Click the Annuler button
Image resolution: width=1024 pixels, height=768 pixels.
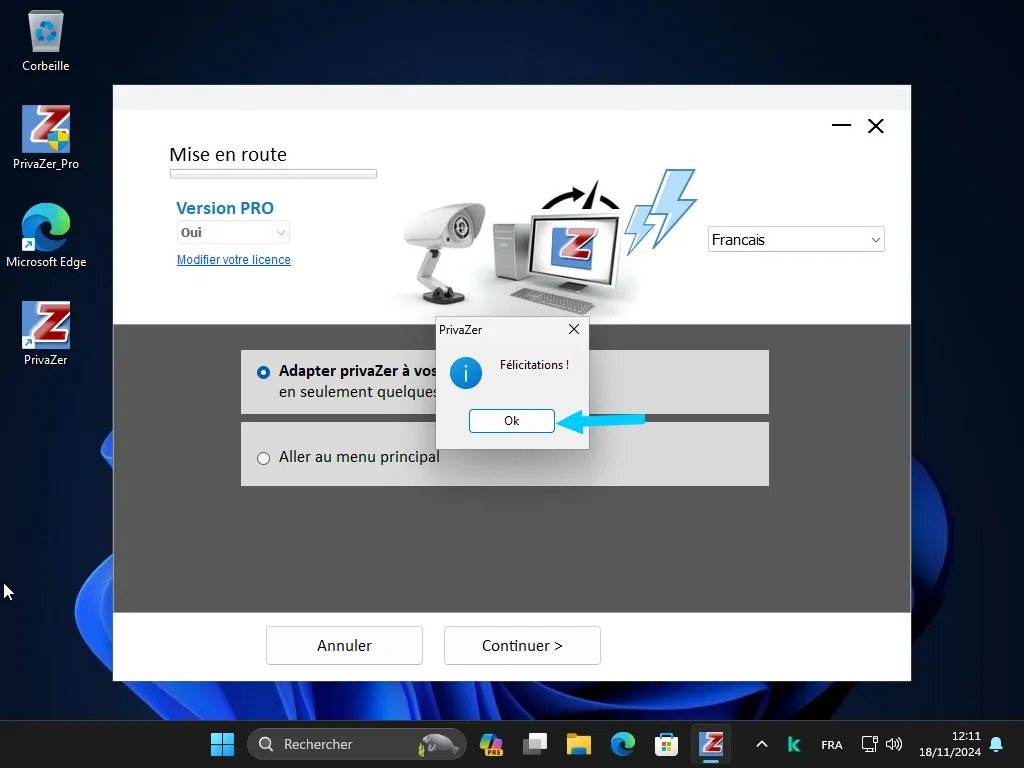[x=344, y=645]
